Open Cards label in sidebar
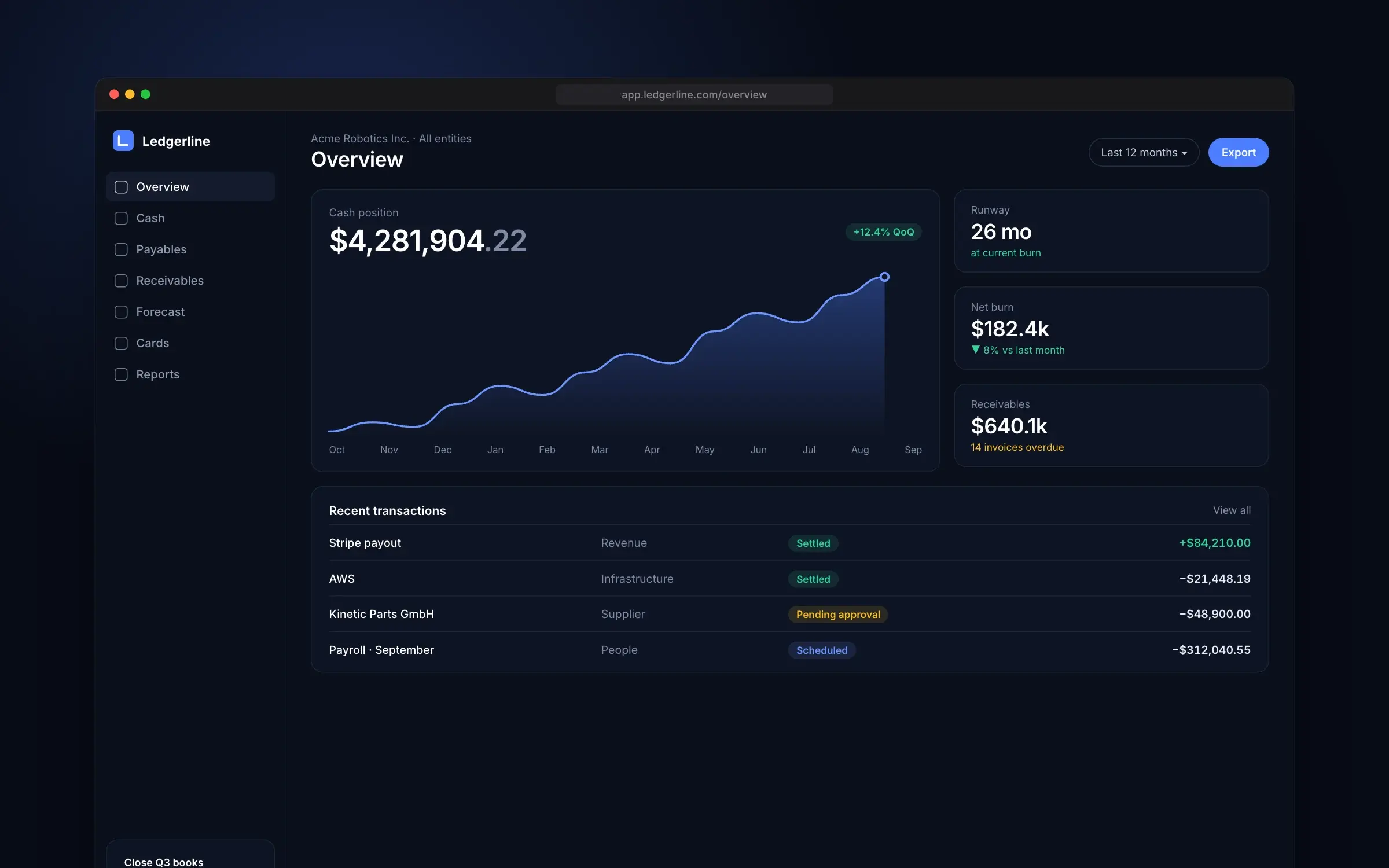Screen dimensions: 1389x868 click(153, 343)
